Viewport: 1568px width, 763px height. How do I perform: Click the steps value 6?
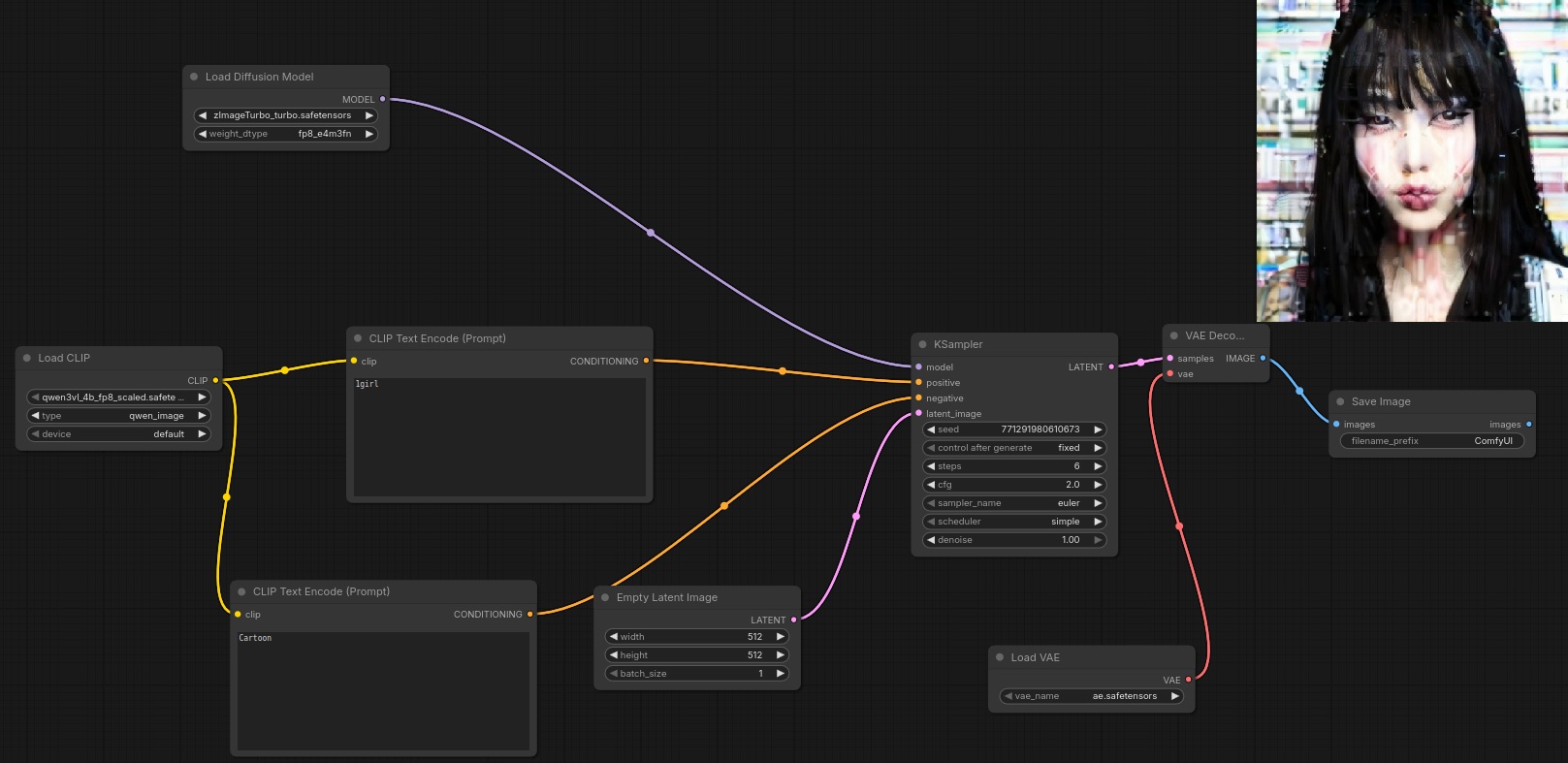1076,466
